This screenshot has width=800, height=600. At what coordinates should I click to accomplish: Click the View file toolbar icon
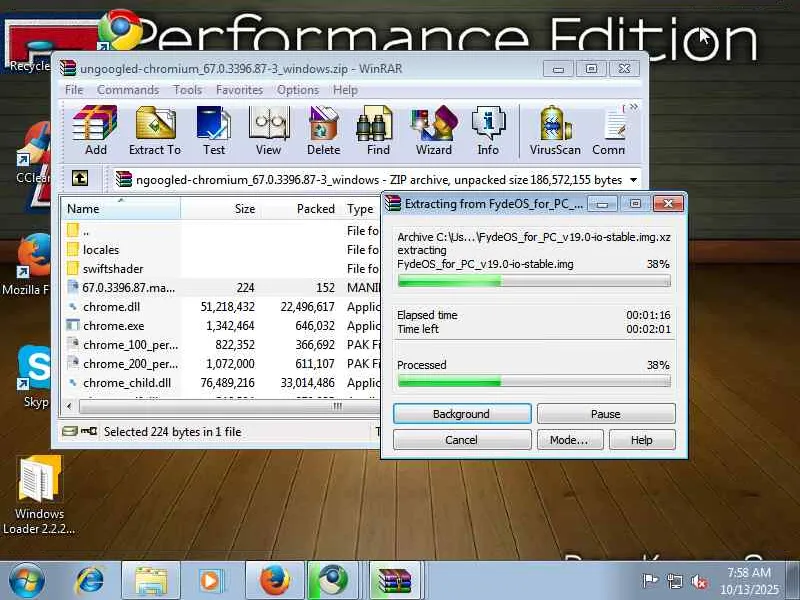tap(268, 131)
